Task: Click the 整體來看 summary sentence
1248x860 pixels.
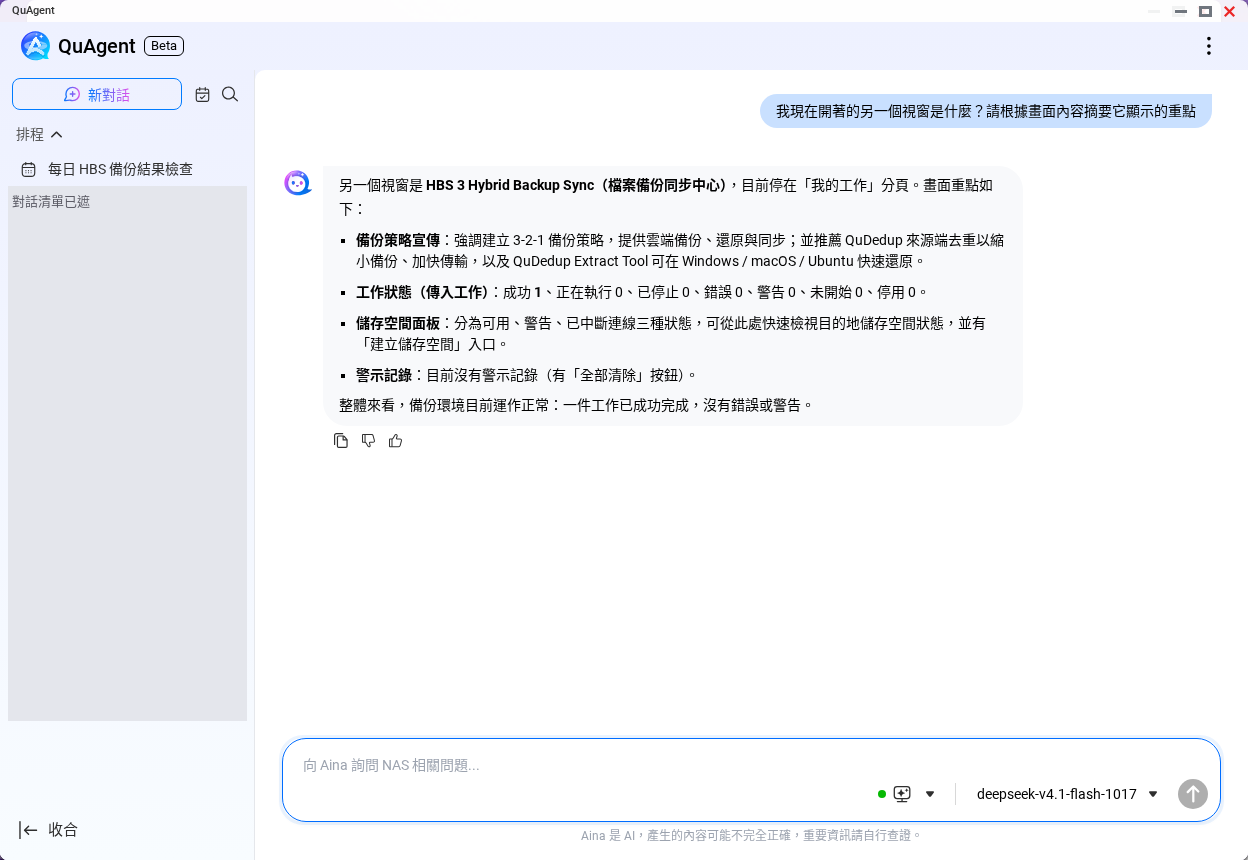Action: (576, 405)
